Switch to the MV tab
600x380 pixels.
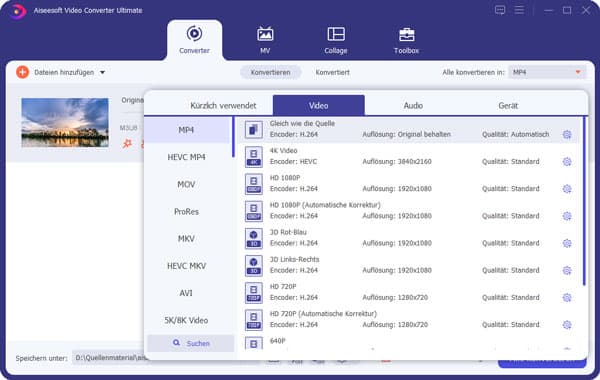click(265, 40)
